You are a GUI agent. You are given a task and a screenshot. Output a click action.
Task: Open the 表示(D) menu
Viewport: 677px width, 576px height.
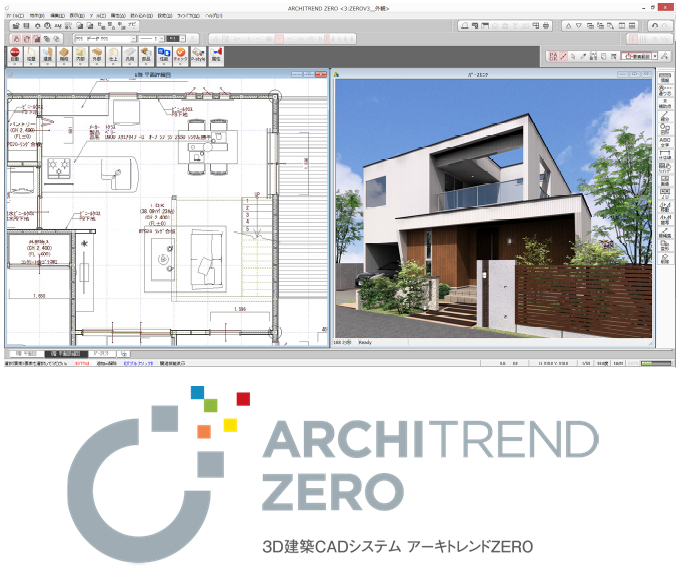(x=77, y=16)
